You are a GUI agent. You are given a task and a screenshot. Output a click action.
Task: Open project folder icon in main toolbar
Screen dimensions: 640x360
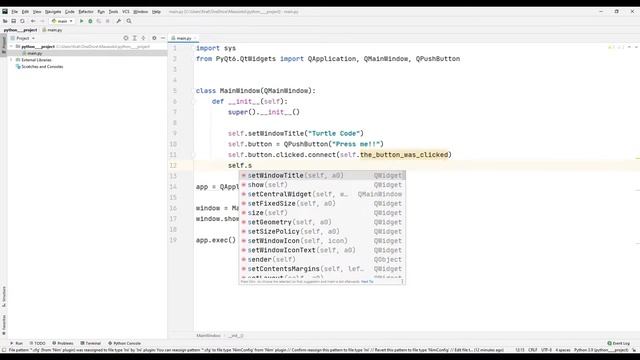click(5, 21)
